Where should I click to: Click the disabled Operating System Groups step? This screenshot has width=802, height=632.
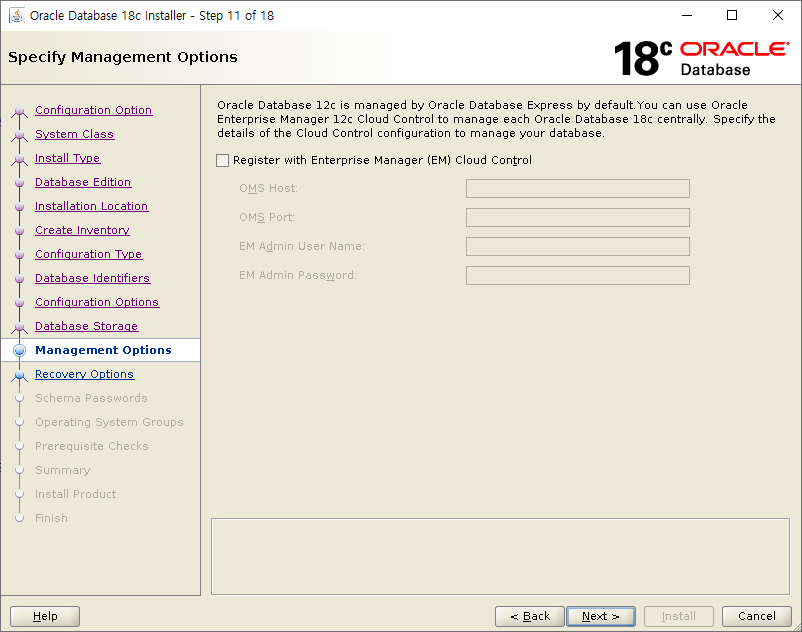coord(109,422)
